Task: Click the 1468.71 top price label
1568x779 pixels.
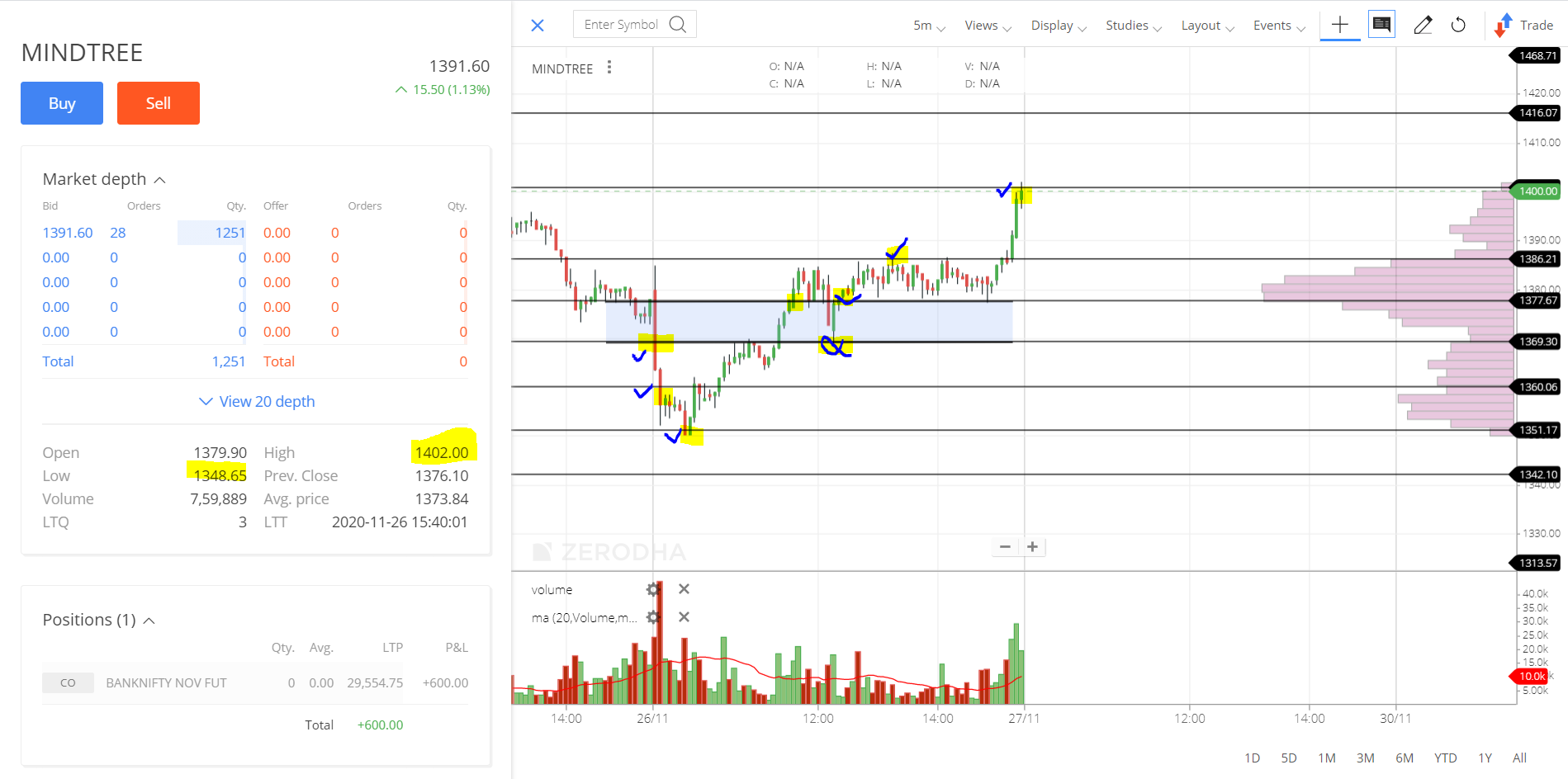Action: coord(1537,56)
